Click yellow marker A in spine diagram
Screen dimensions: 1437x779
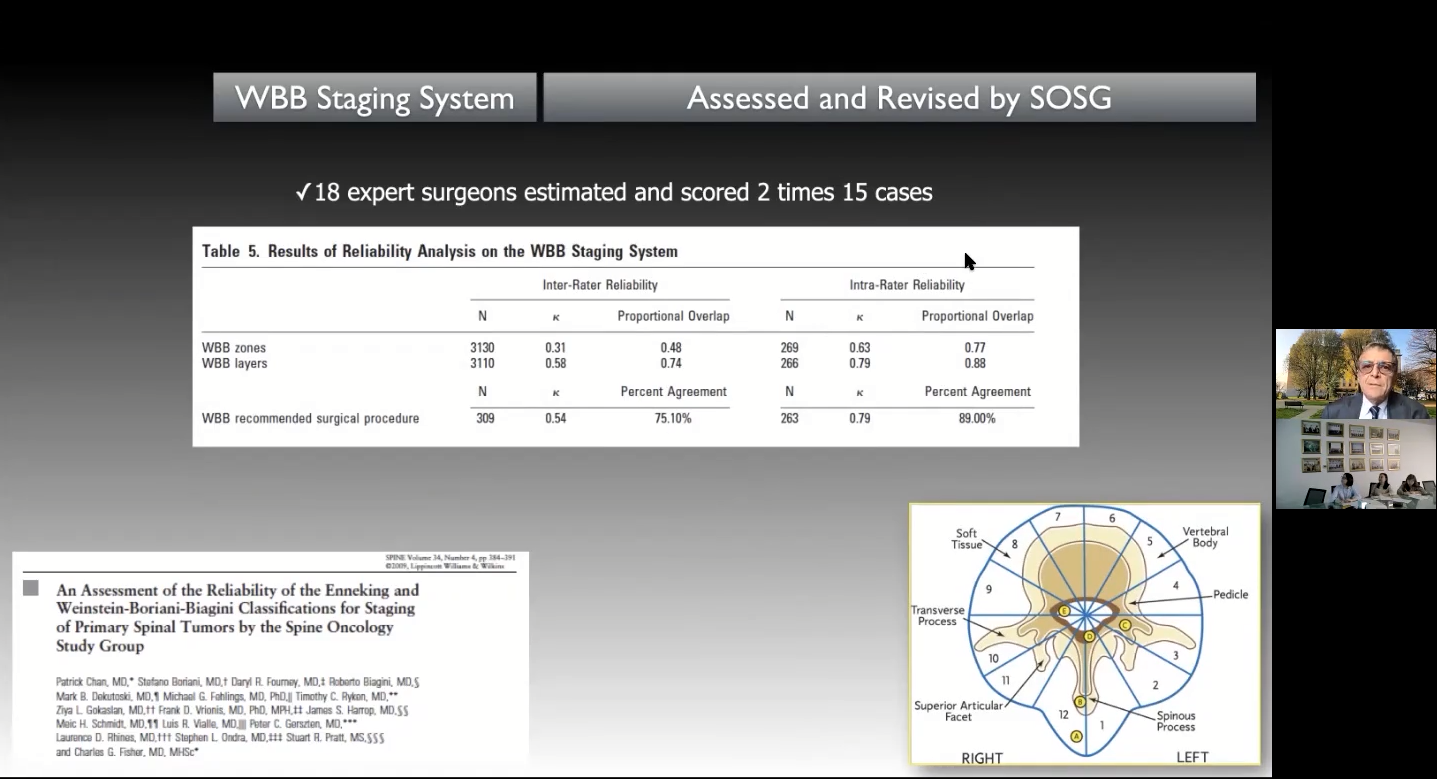pos(1077,736)
